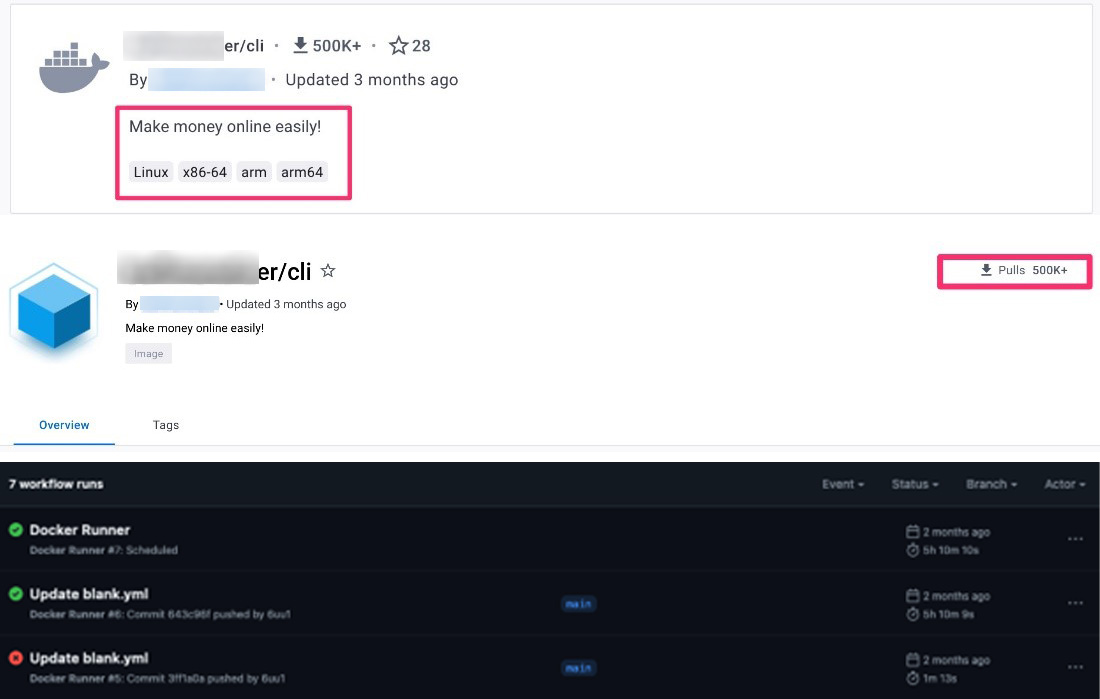Viewport: 1100px width, 699px height.
Task: Click the arm architecture tag
Action: click(x=254, y=172)
